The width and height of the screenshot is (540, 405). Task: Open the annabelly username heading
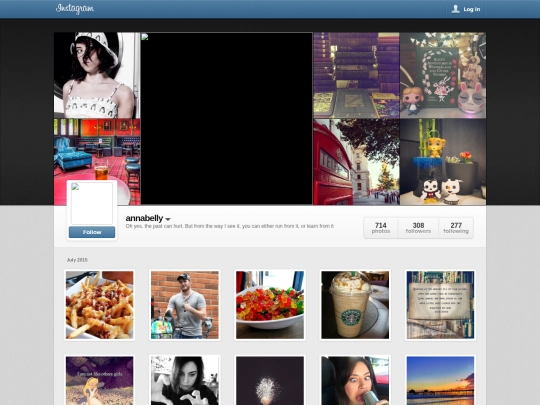(x=144, y=218)
